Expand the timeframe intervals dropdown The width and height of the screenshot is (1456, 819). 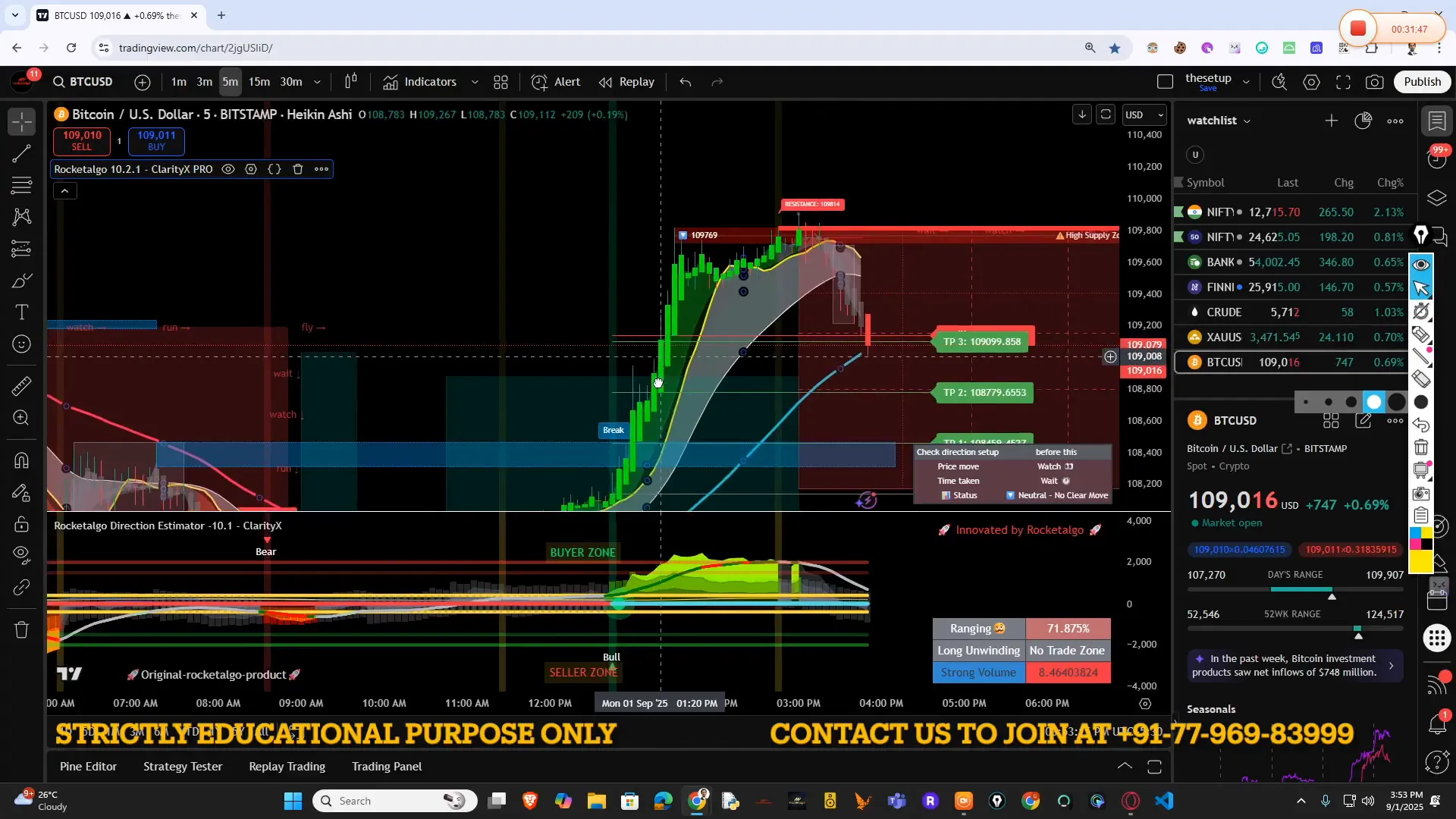tap(317, 82)
